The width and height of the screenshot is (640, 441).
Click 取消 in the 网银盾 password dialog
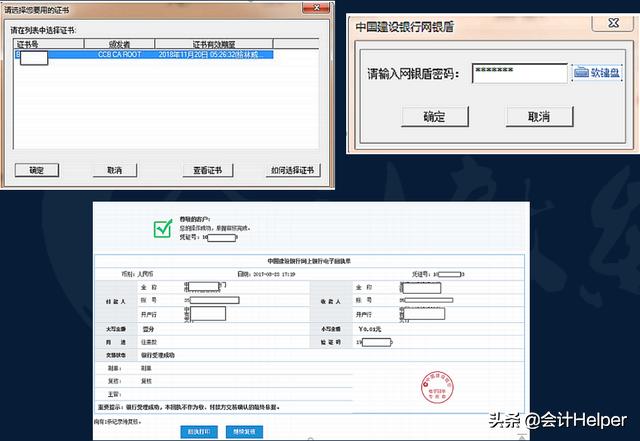(x=539, y=117)
